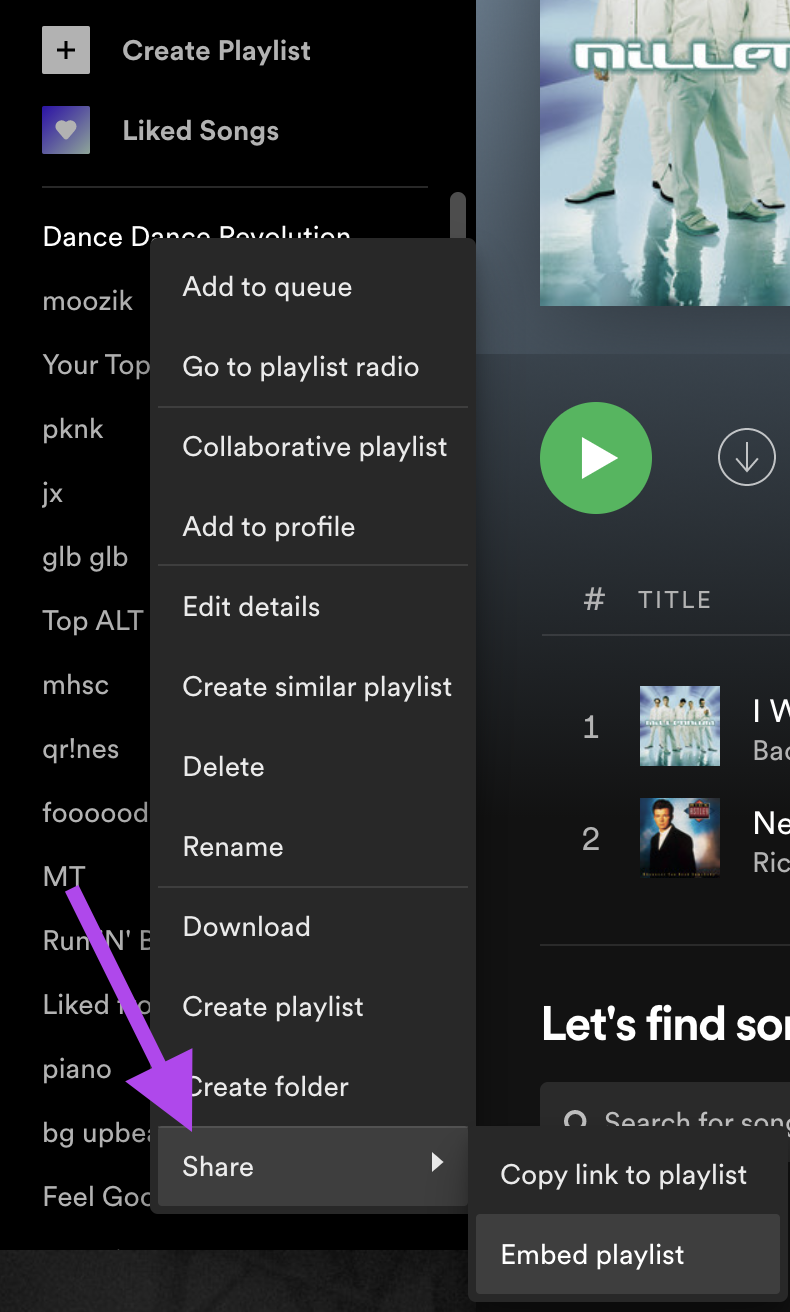The width and height of the screenshot is (790, 1312).
Task: Click the download arrow circle icon
Action: (x=747, y=457)
